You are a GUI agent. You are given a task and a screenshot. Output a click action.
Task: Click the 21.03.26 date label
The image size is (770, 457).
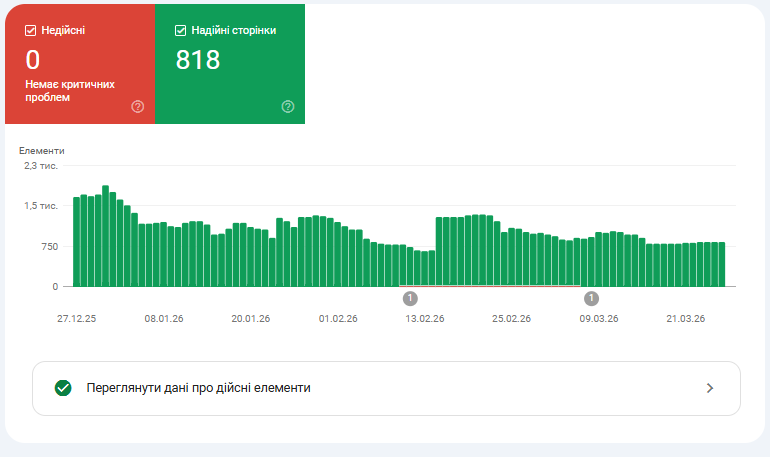686,319
